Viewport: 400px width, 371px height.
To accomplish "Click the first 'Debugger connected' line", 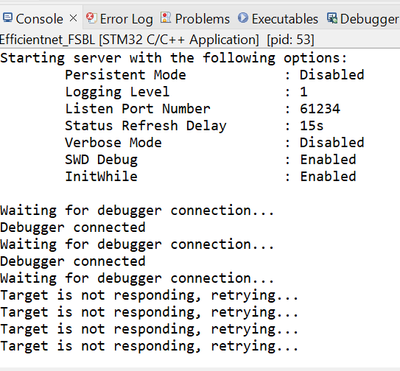I will [x=73, y=227].
